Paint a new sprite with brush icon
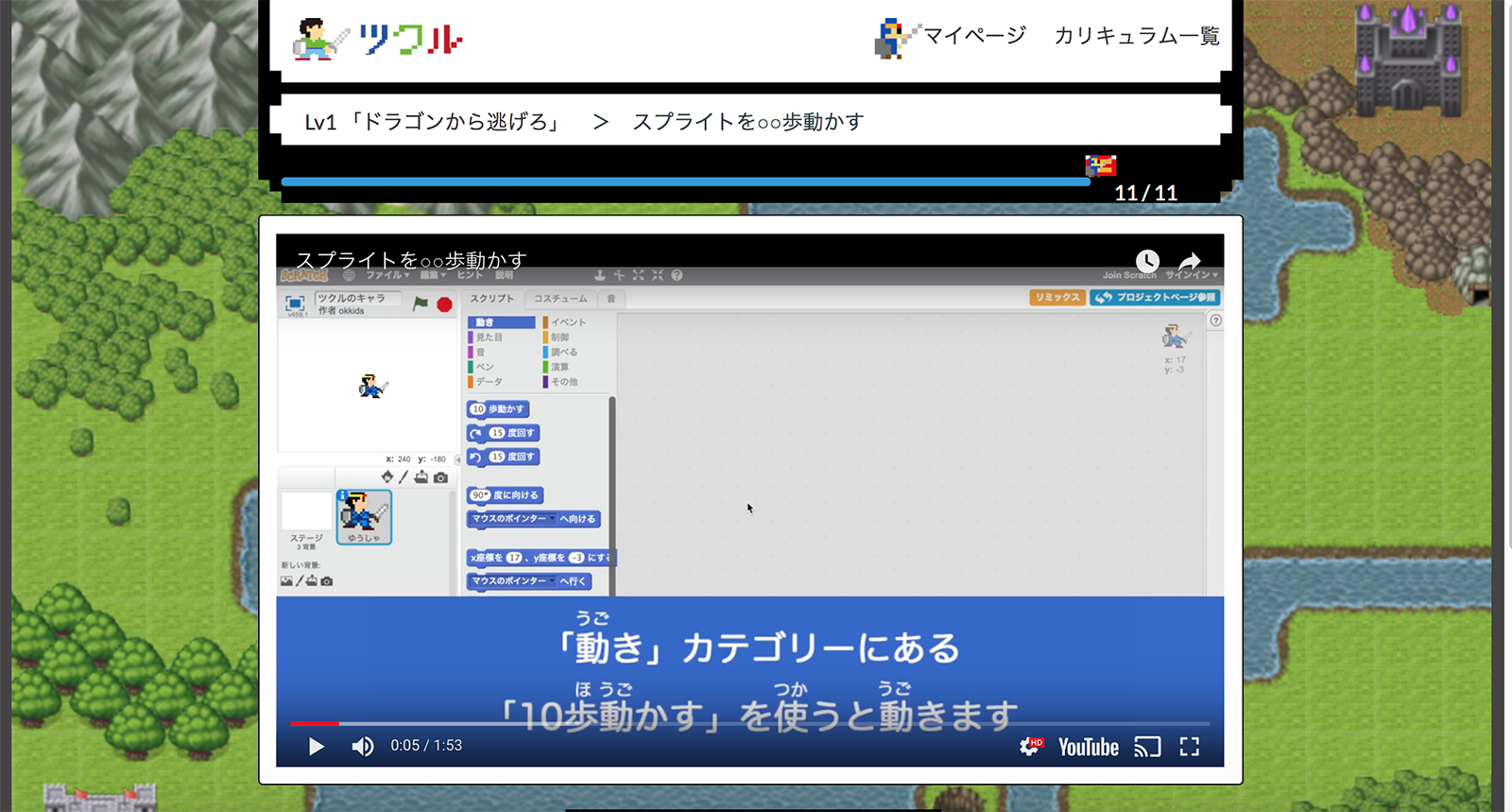This screenshot has height=812, width=1512. 404,477
